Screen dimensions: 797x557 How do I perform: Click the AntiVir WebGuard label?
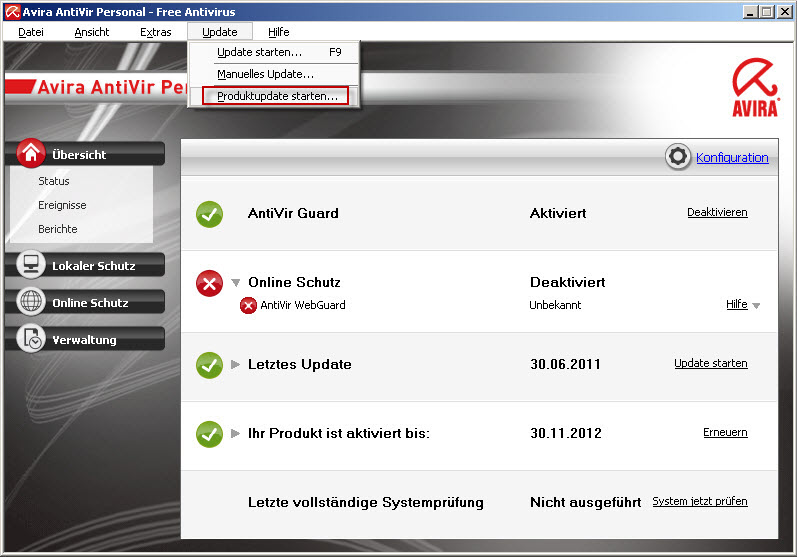[302, 305]
